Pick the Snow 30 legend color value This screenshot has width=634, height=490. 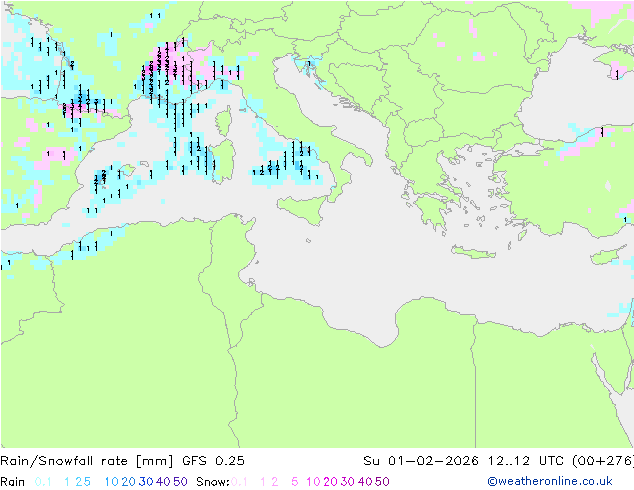[x=348, y=482]
